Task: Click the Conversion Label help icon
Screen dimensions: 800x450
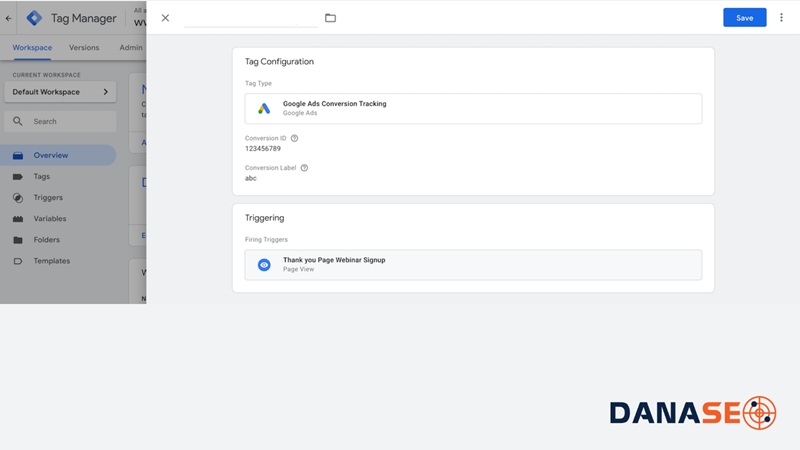Action: click(x=304, y=168)
